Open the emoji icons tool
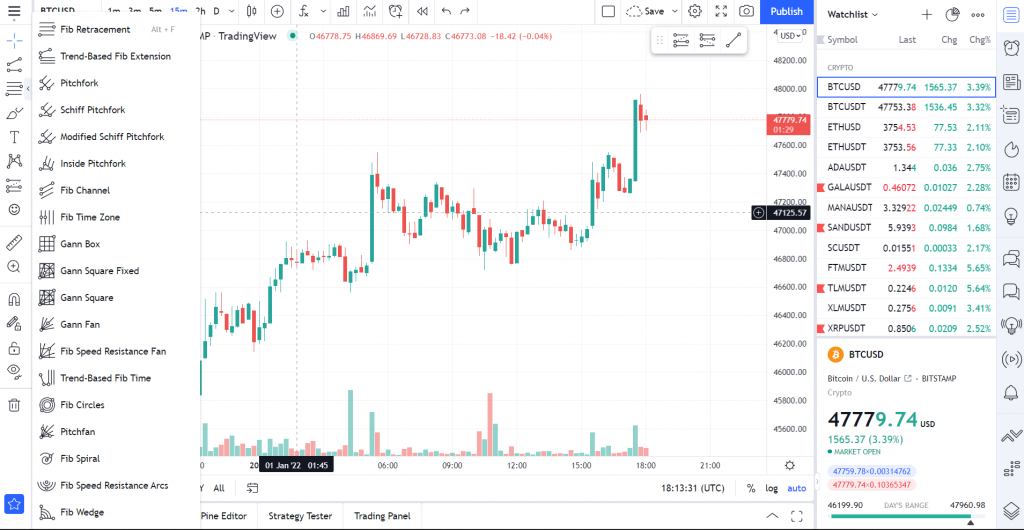This screenshot has height=530, width=1024. click(x=14, y=210)
